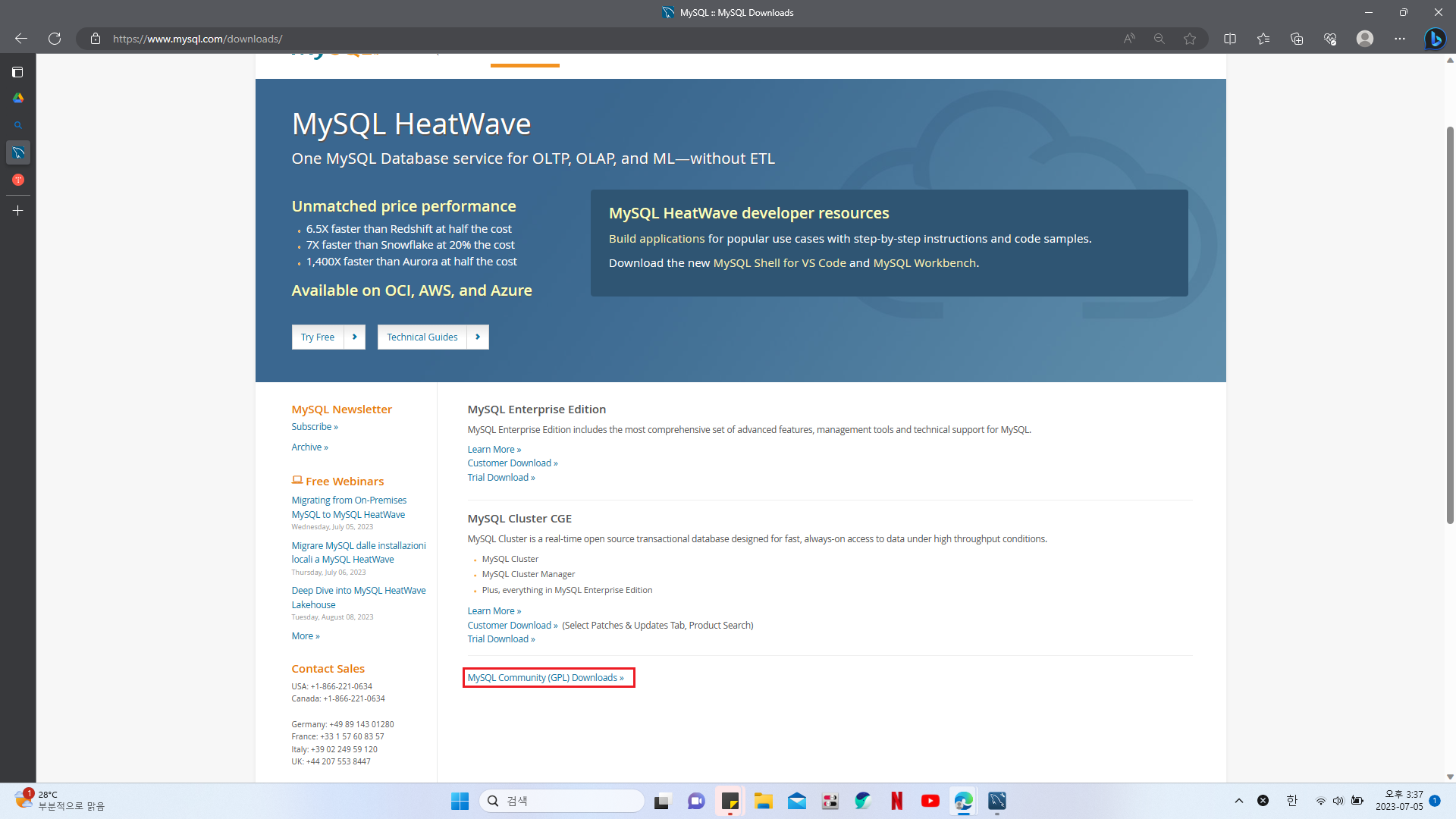Go back using the browser back arrow
The height and width of the screenshot is (819, 1456).
[x=21, y=39]
